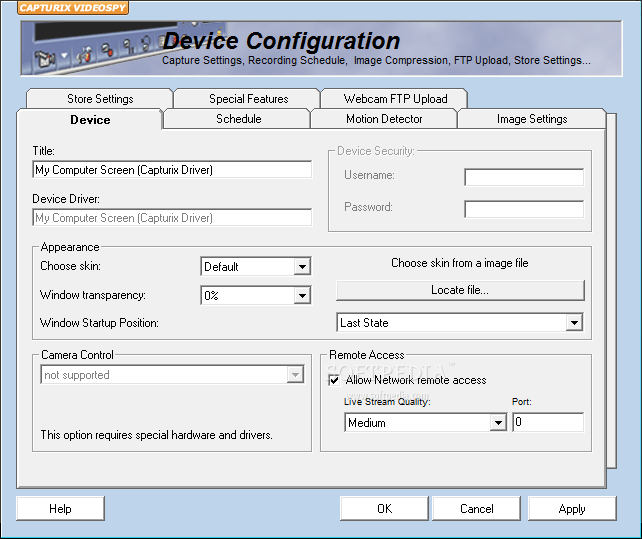The width and height of the screenshot is (642, 539).
Task: Click the Locate file... button
Action: (460, 290)
